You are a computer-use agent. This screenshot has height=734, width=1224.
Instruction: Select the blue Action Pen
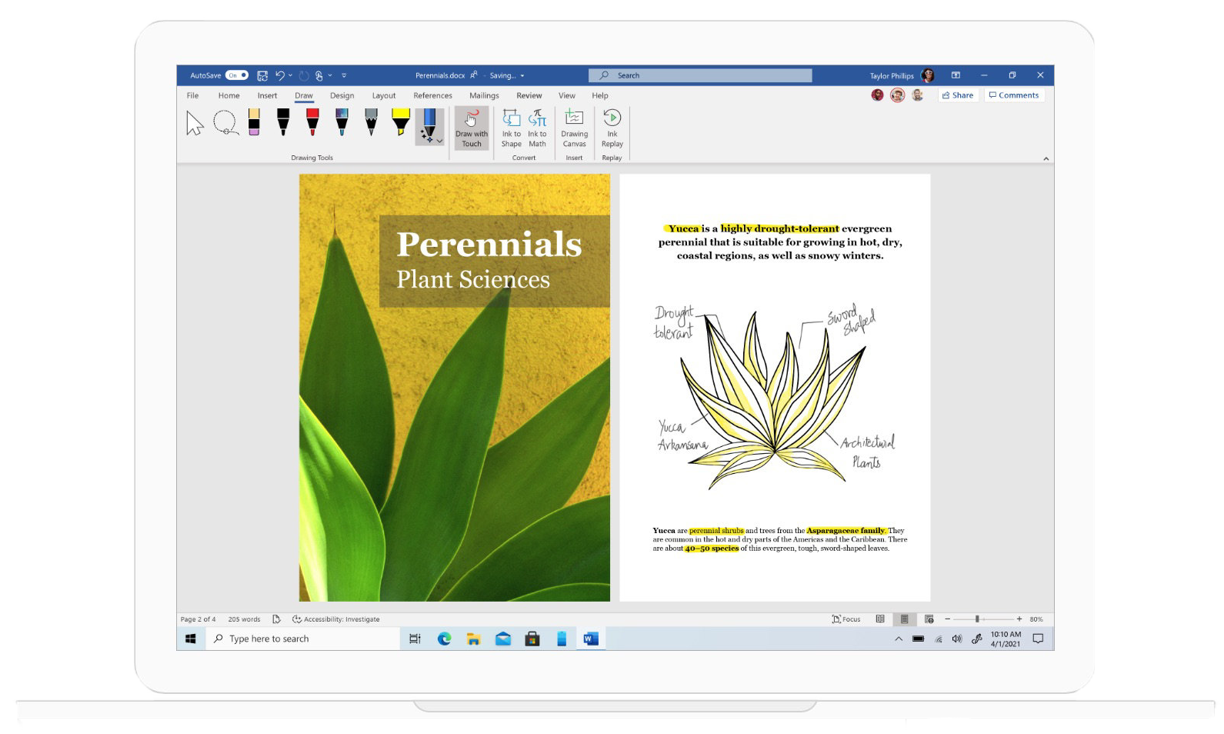(428, 124)
